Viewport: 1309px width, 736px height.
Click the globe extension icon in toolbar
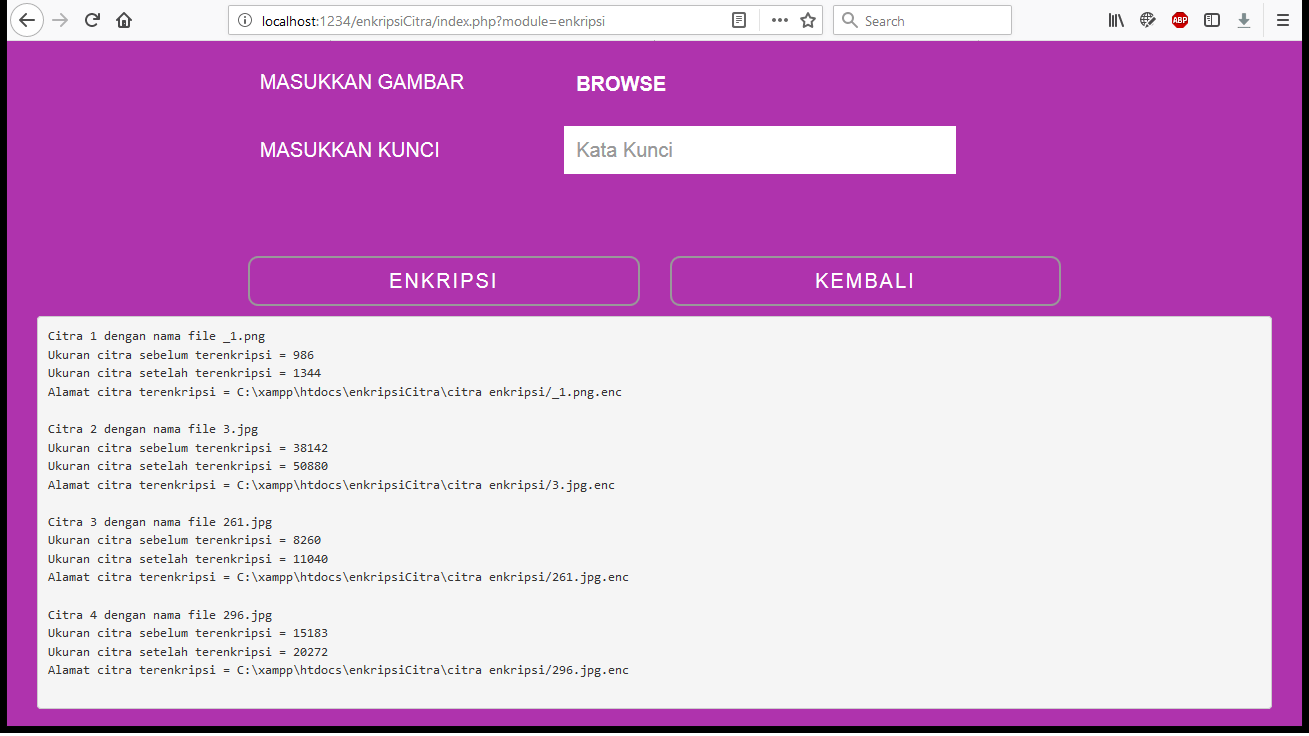pyautogui.click(x=1148, y=20)
